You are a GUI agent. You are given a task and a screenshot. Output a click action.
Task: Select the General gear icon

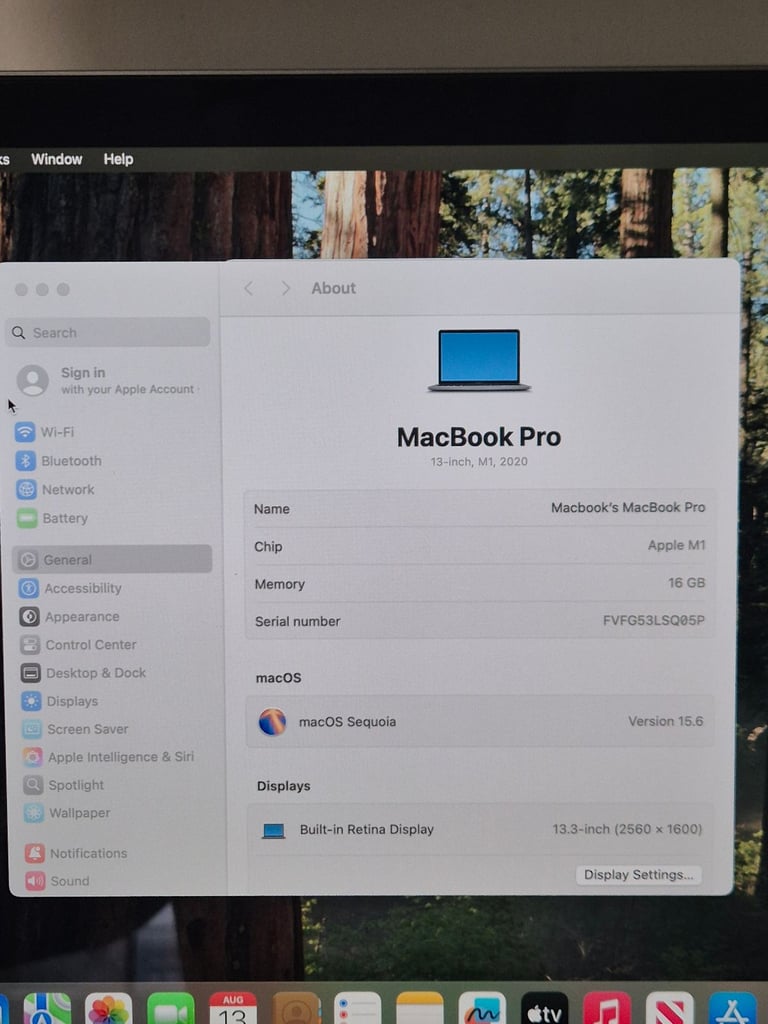coord(28,560)
